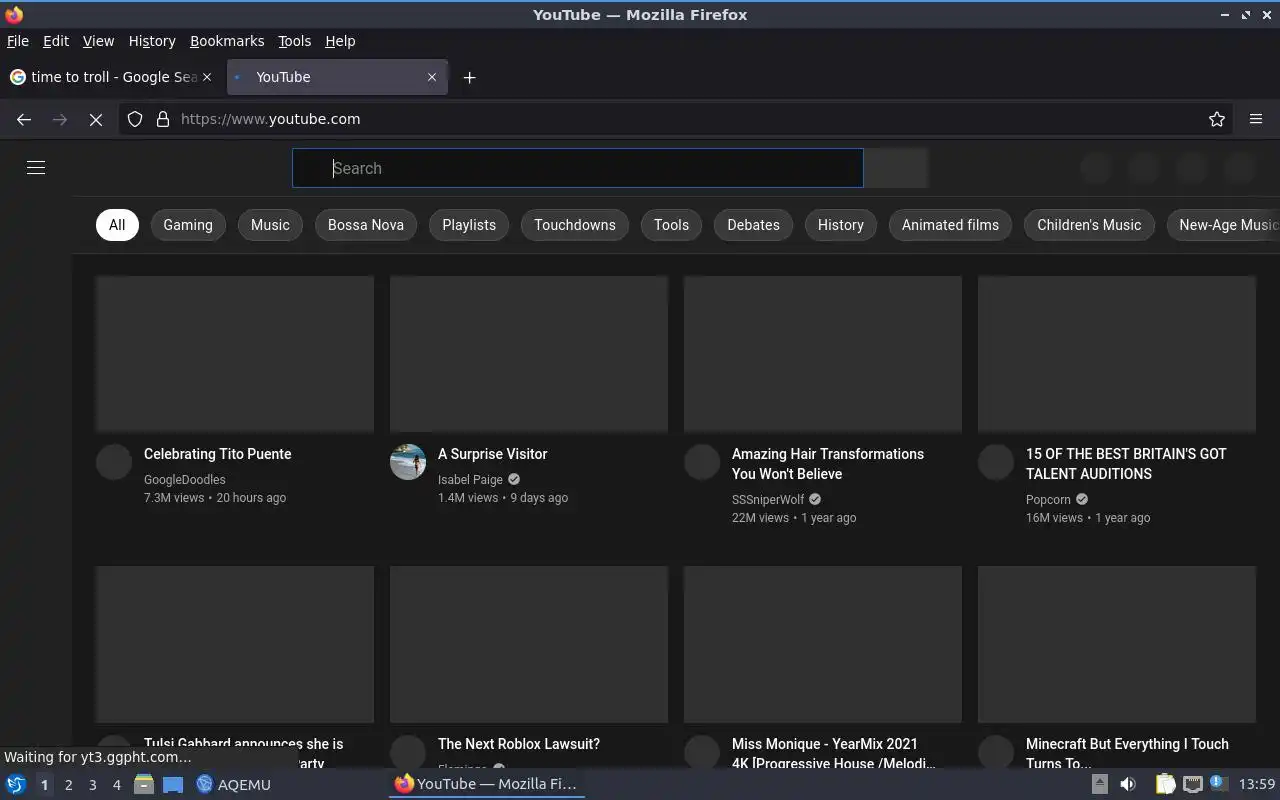Open the AQEMU launcher in taskbar
1280x800 pixels.
click(x=233, y=784)
